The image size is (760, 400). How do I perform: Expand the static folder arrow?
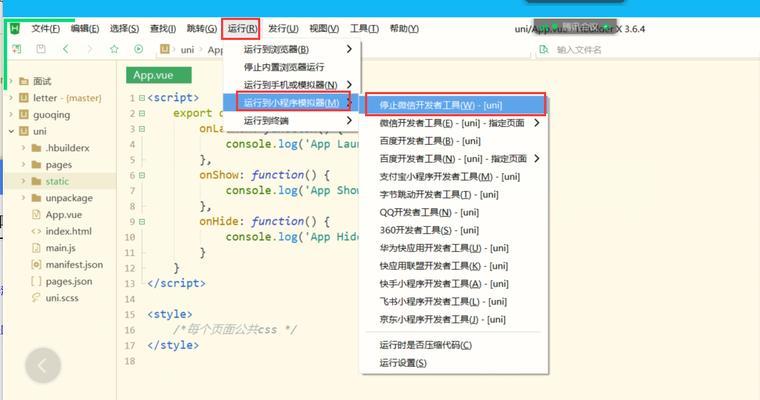[23, 181]
